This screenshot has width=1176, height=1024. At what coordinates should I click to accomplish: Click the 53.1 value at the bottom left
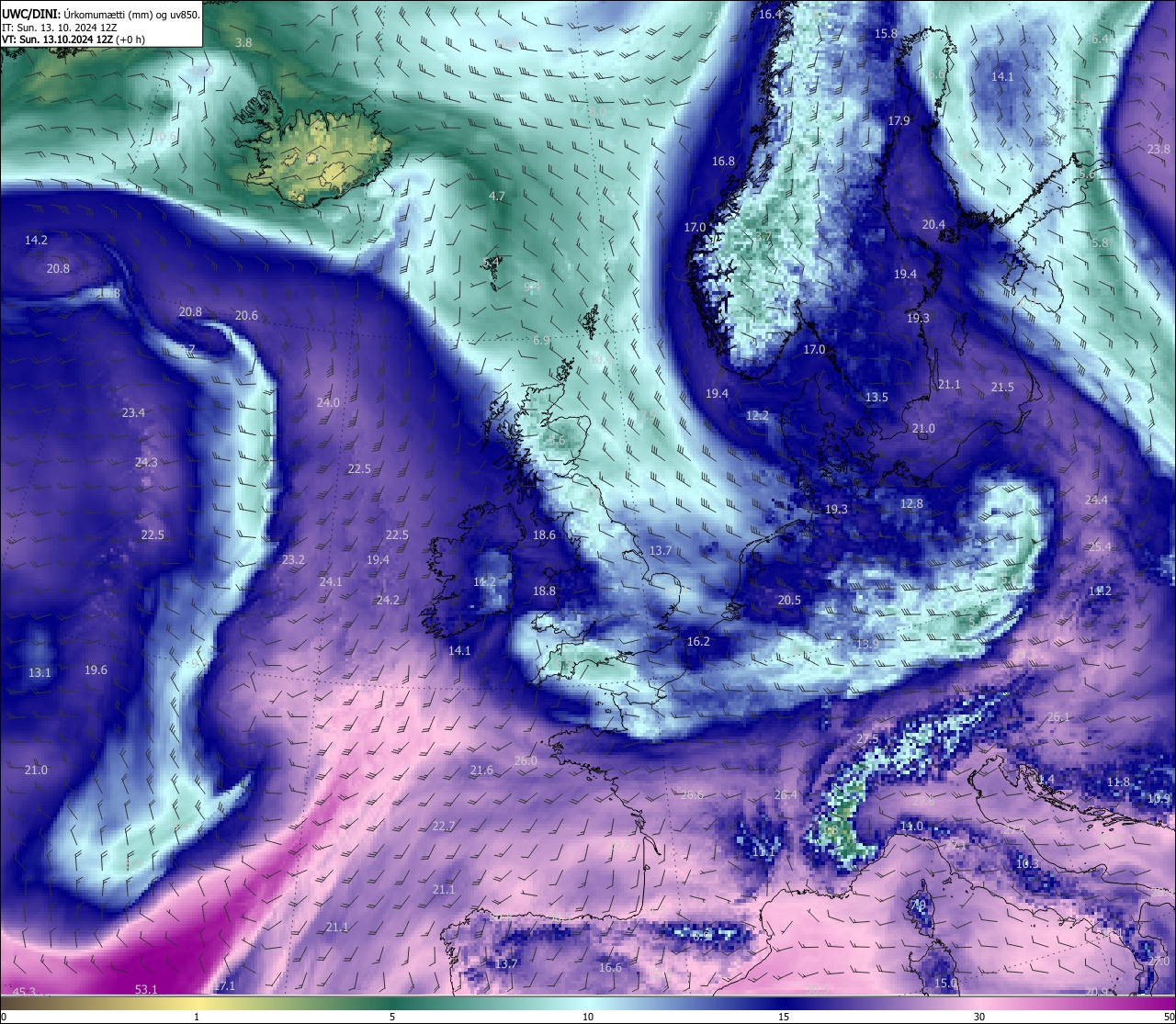[146, 990]
